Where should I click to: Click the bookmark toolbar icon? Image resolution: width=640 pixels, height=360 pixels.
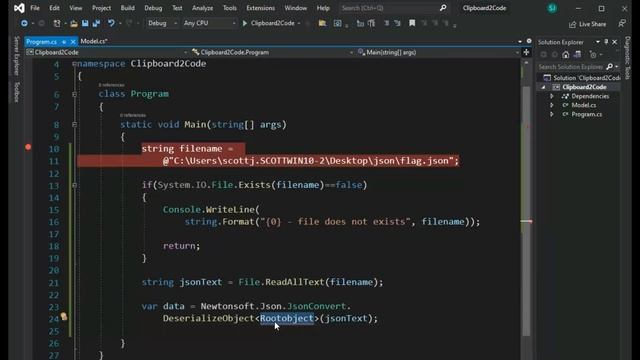coord(412,23)
